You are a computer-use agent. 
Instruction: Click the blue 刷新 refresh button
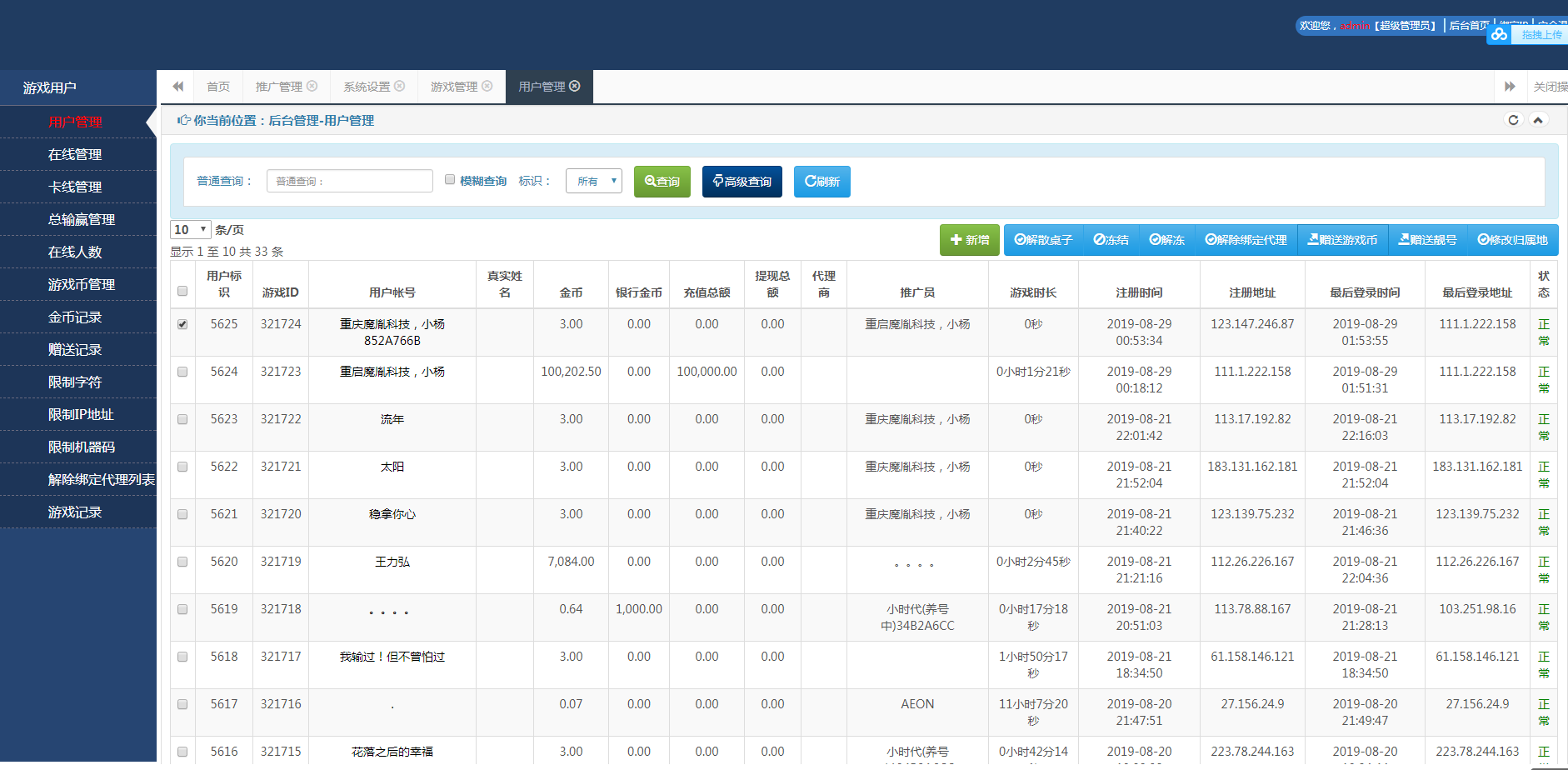click(821, 182)
